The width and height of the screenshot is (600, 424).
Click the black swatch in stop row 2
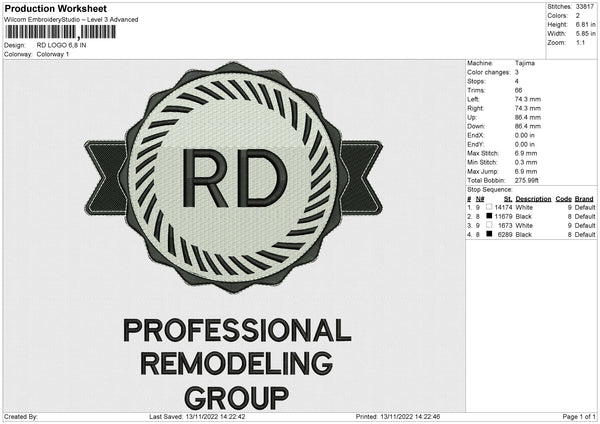(489, 216)
